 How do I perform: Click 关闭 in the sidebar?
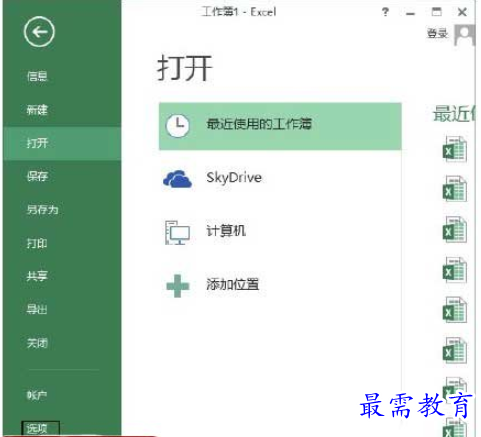37,343
